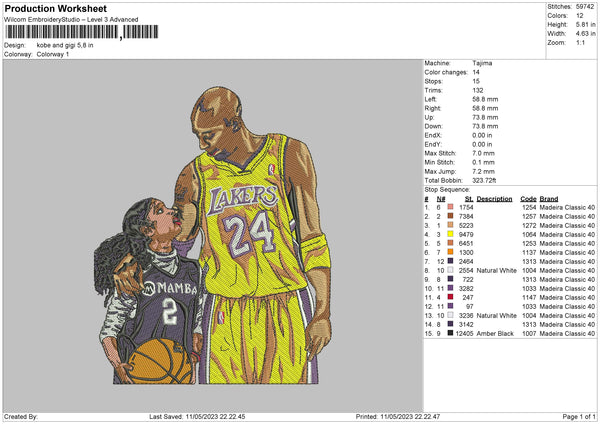Click the 'Page 1 of 1' footer text

point(579,416)
